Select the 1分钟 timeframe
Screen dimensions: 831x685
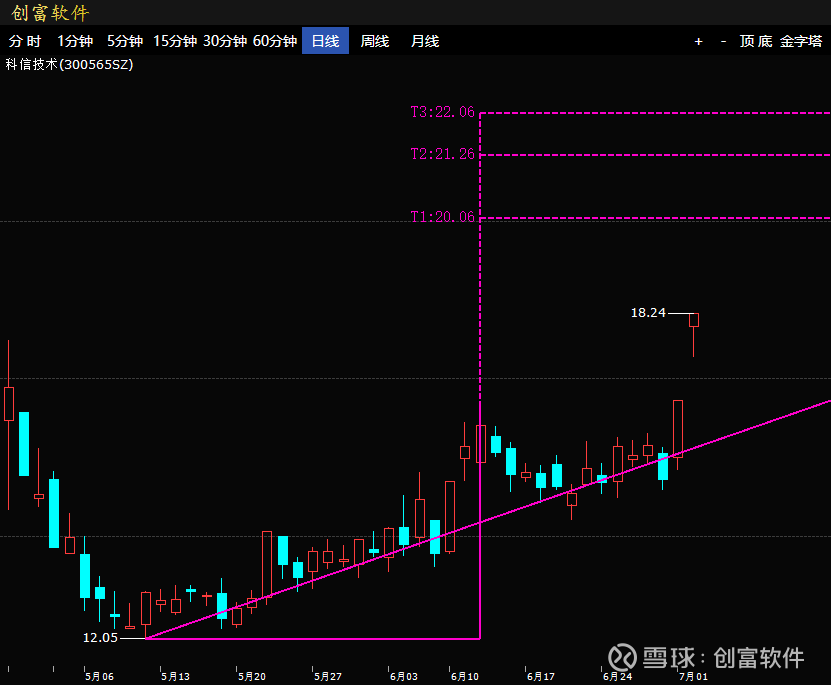[75, 41]
